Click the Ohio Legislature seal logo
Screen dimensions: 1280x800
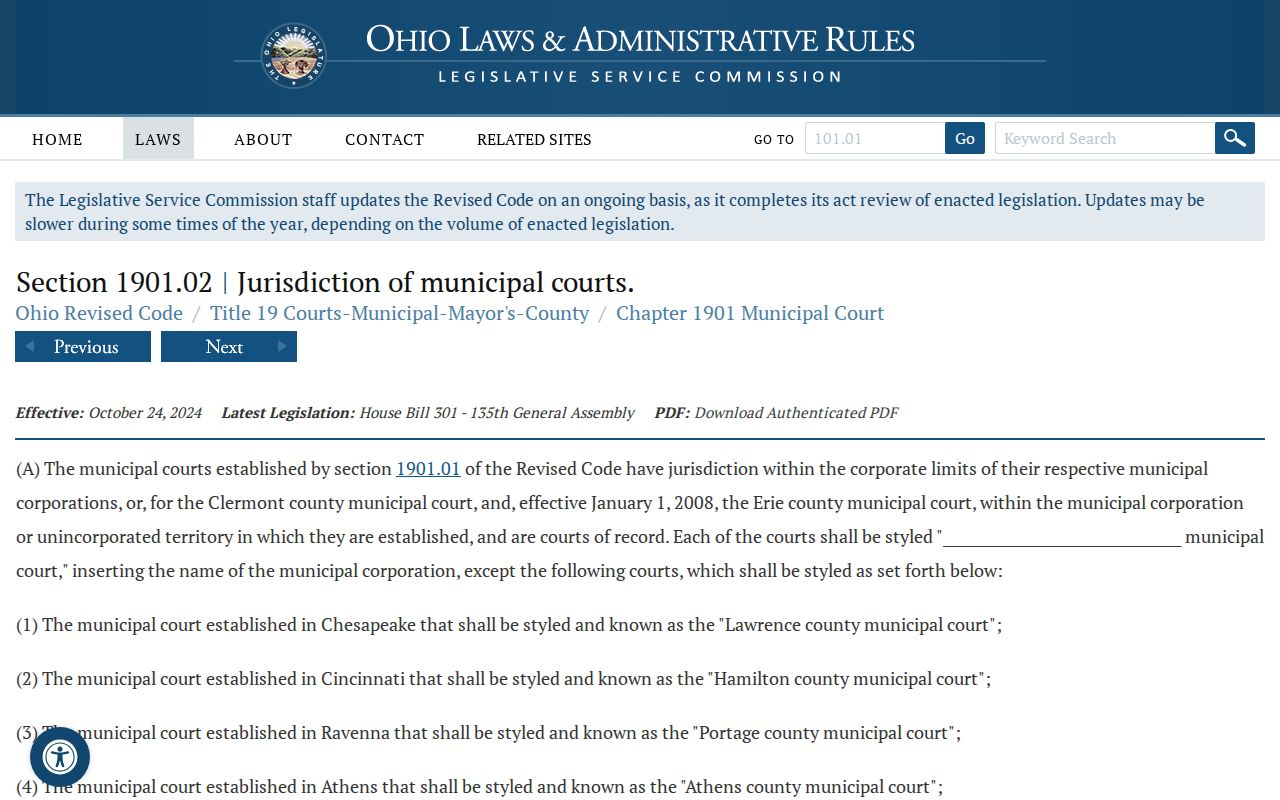294,56
